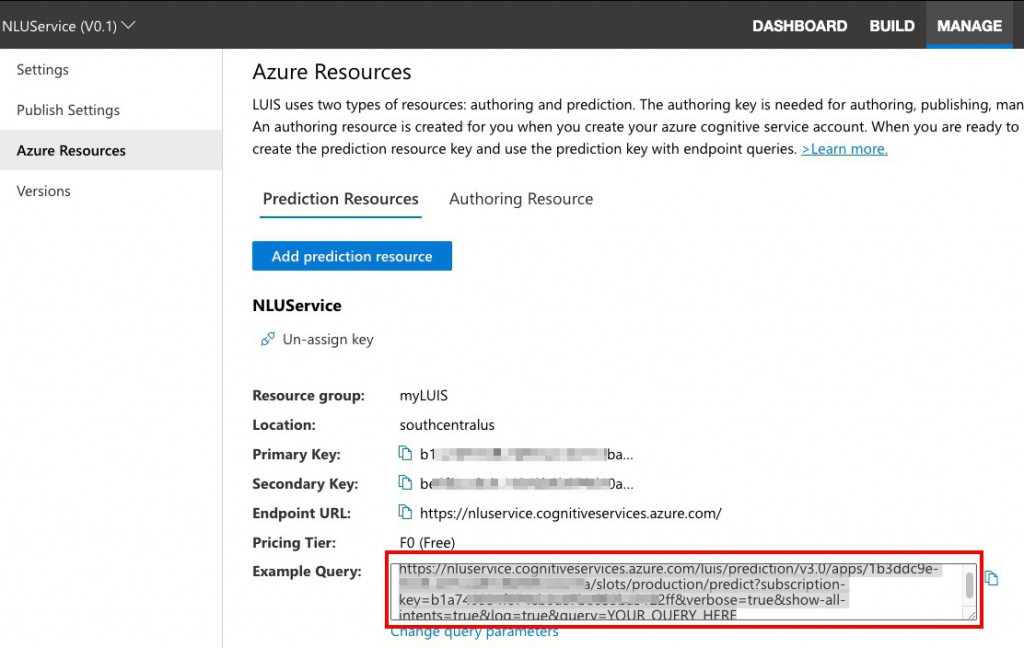This screenshot has width=1024, height=648.
Task: Click the Primary Key label
Action: click(x=296, y=454)
